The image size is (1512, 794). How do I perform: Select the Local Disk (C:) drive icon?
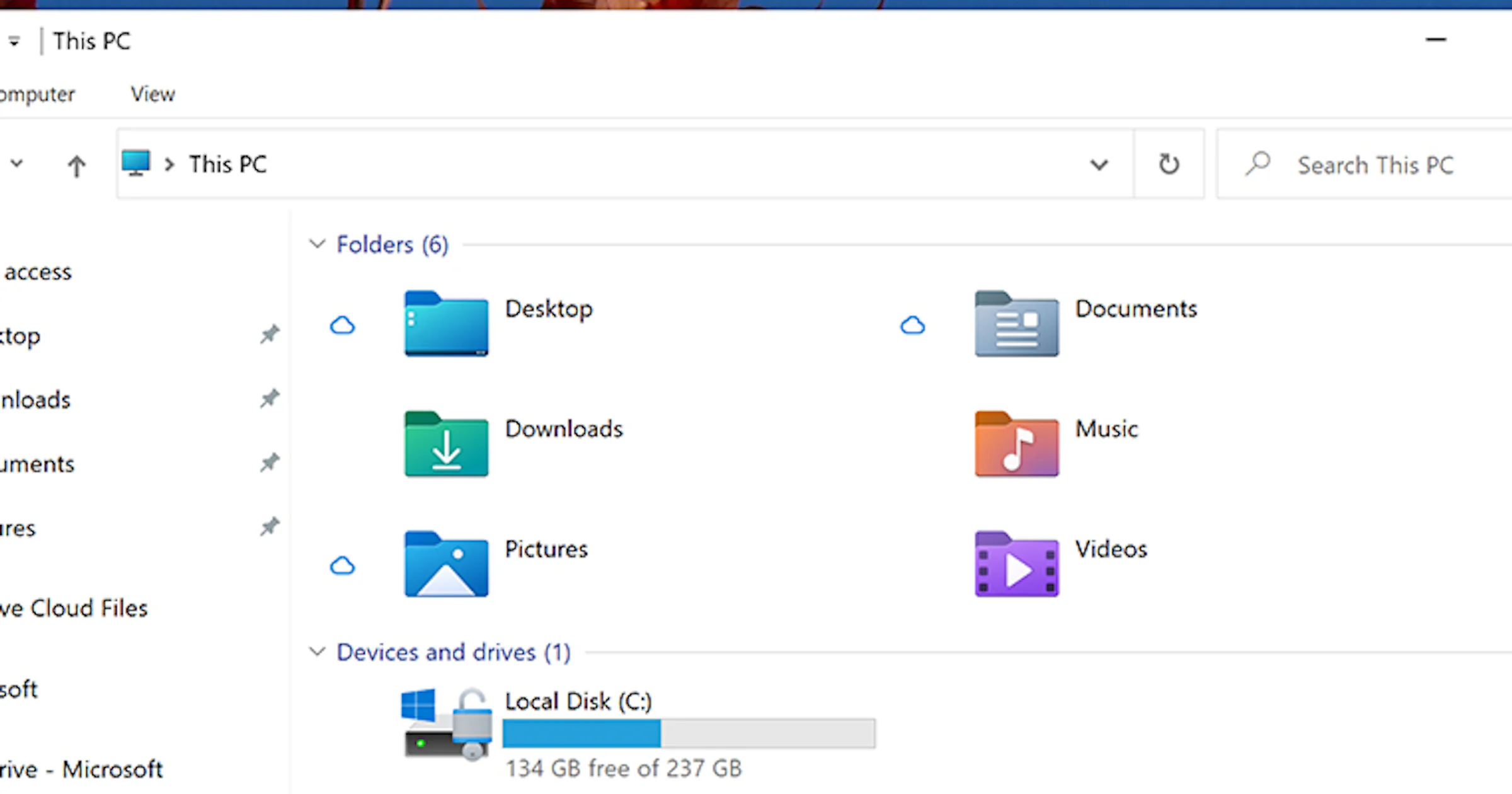(446, 723)
